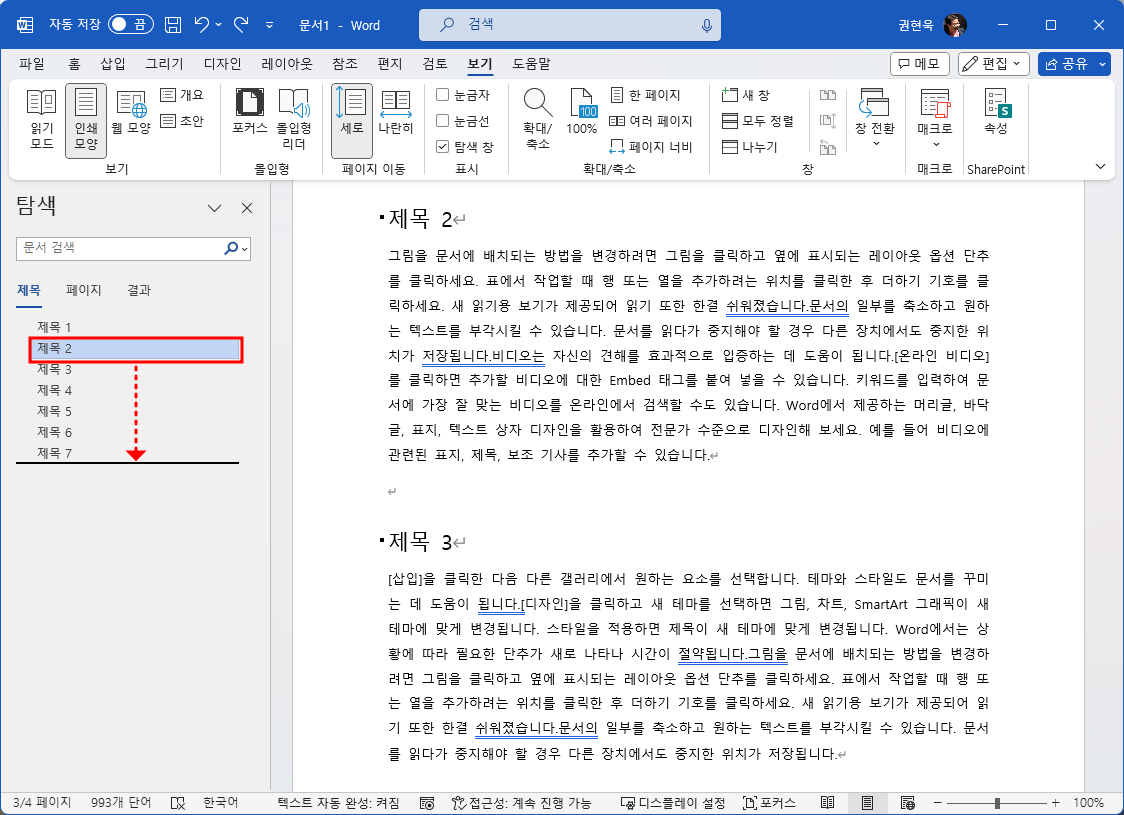
Task: Open the 참조 tab
Action: coord(345,64)
